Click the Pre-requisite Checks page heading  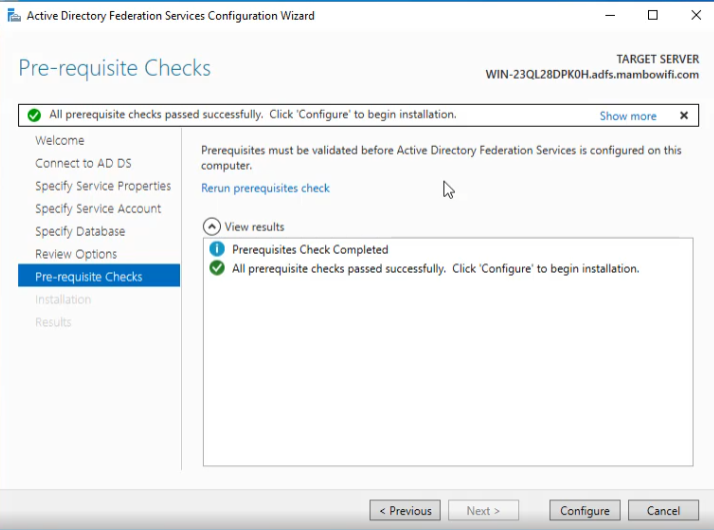click(115, 68)
